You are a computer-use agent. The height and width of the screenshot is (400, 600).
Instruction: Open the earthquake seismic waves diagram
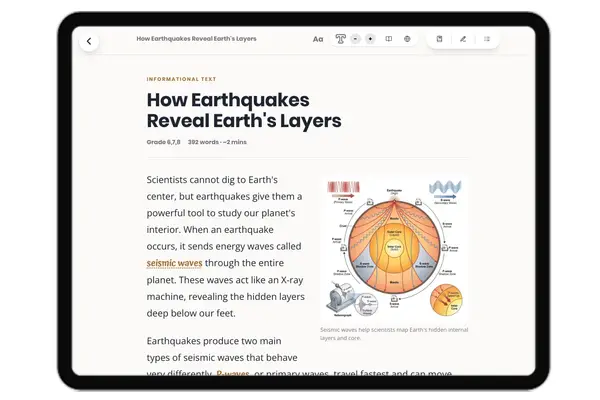coord(394,248)
